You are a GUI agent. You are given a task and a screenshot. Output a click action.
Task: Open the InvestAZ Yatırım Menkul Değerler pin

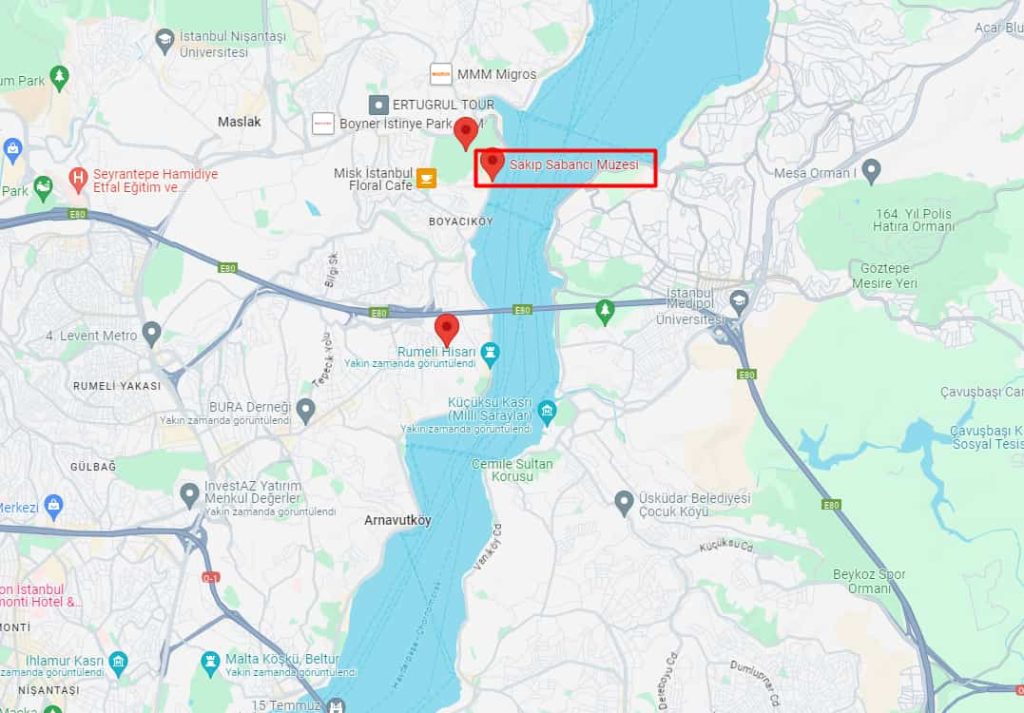189,496
